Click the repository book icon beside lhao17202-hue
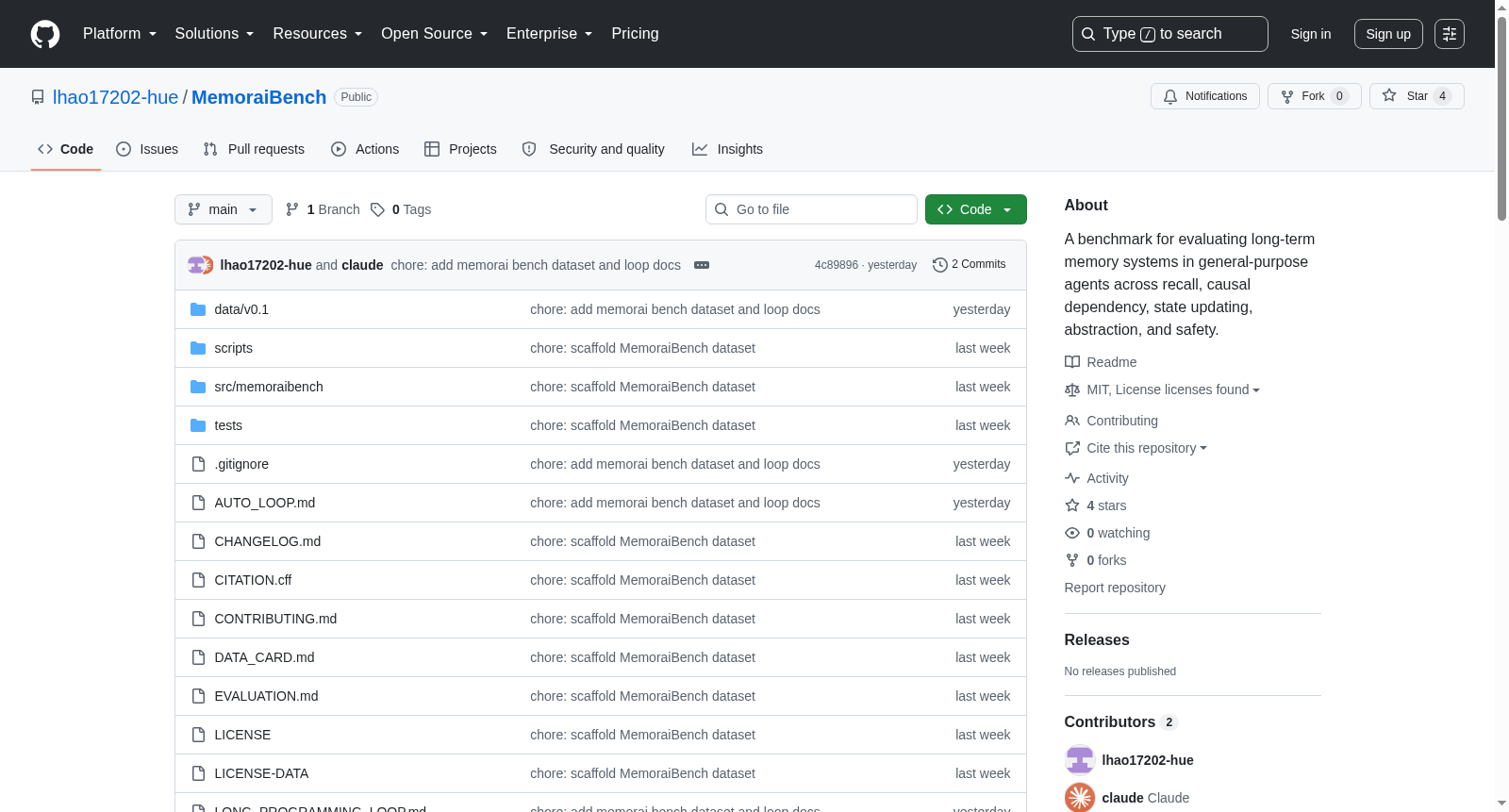Viewport: 1509px width, 812px height. (x=38, y=97)
